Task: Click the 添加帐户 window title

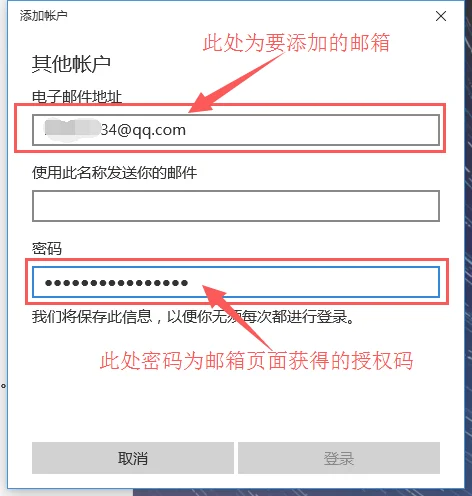Action: point(43,16)
